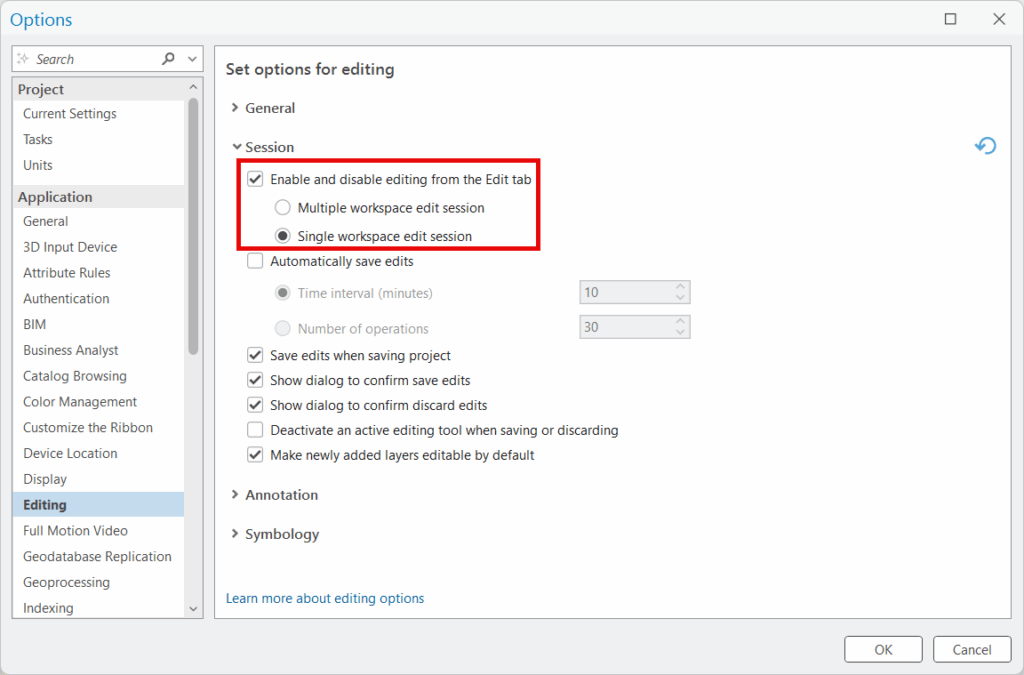Uncheck Enable and disable editing from Edit tab

(x=255, y=180)
